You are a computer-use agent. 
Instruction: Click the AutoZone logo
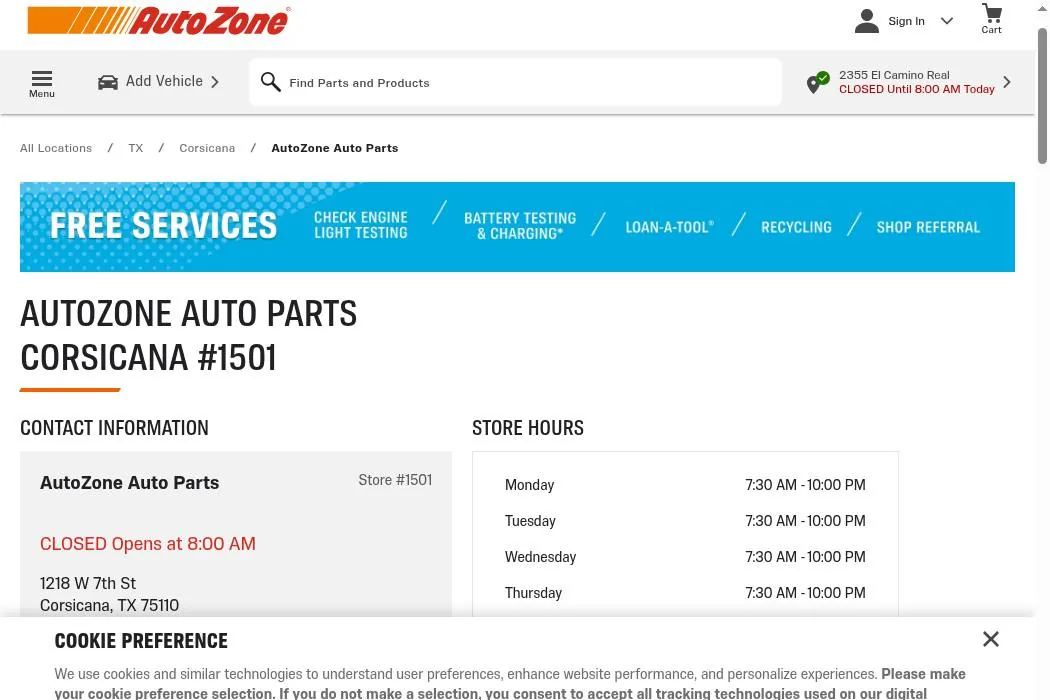159,21
